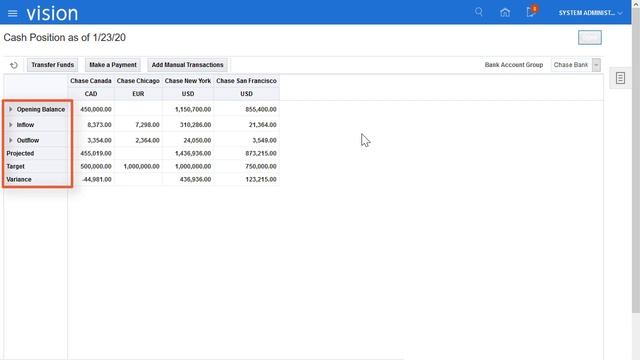Expand the Outflow row
The width and height of the screenshot is (640, 360).
[11, 140]
